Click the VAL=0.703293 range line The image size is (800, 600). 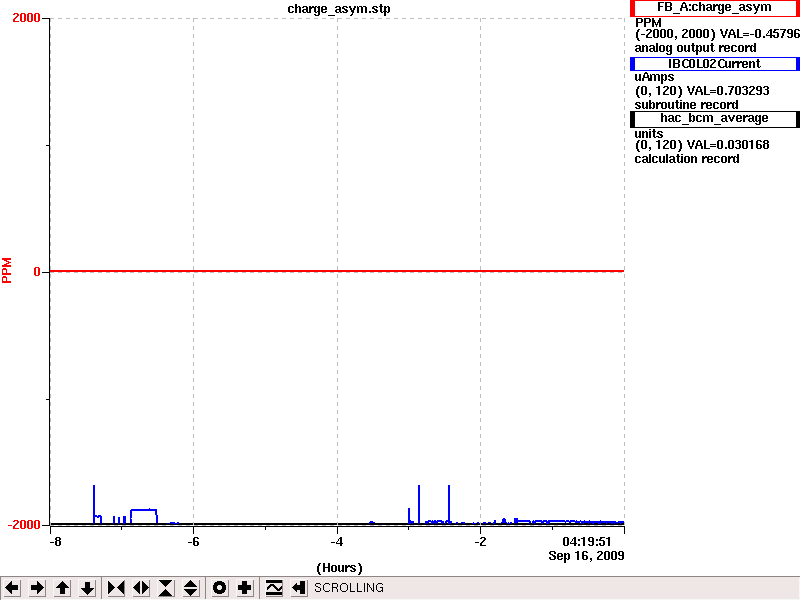coord(702,91)
